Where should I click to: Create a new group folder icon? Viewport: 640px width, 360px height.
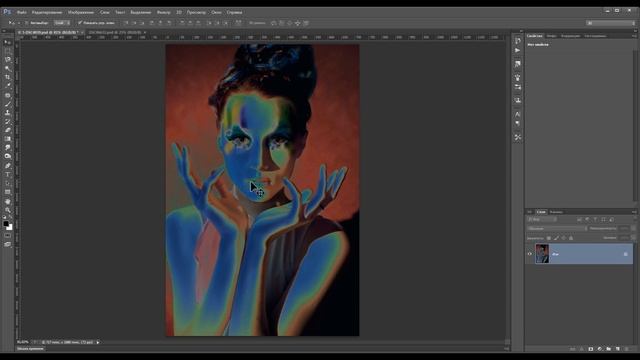609,349
